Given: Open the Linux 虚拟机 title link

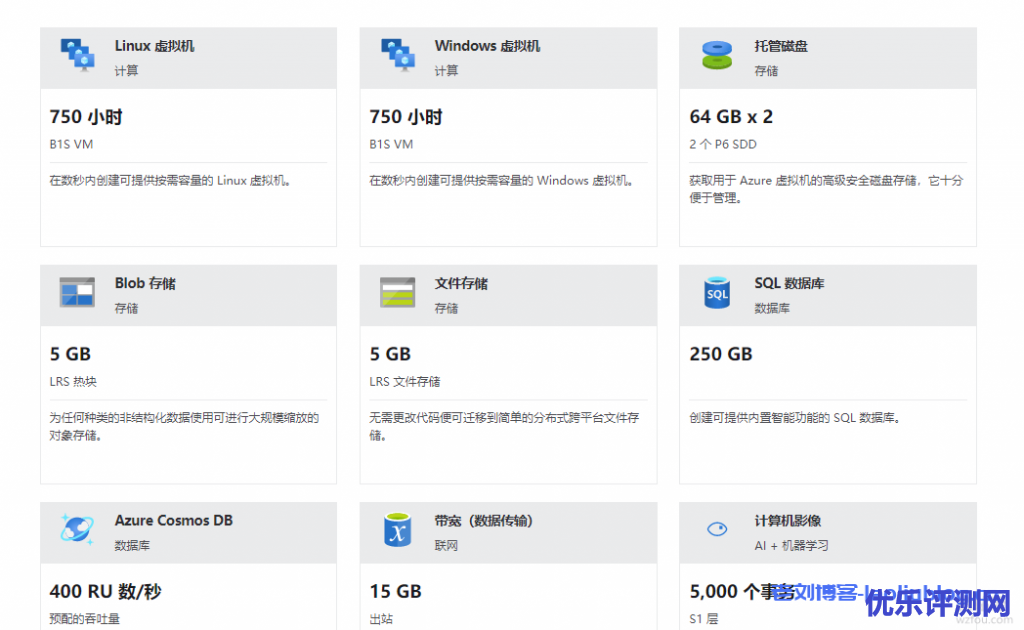Looking at the screenshot, I should [154, 46].
